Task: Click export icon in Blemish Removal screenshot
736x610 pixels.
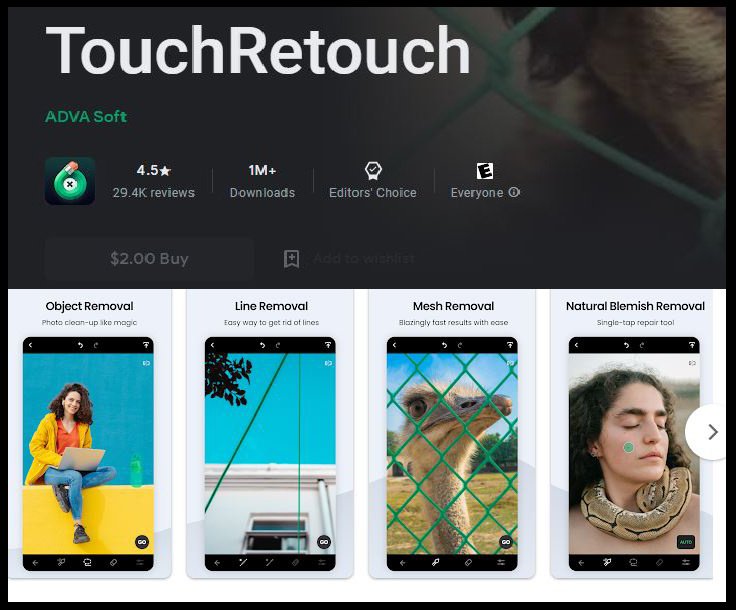Action: point(692,345)
